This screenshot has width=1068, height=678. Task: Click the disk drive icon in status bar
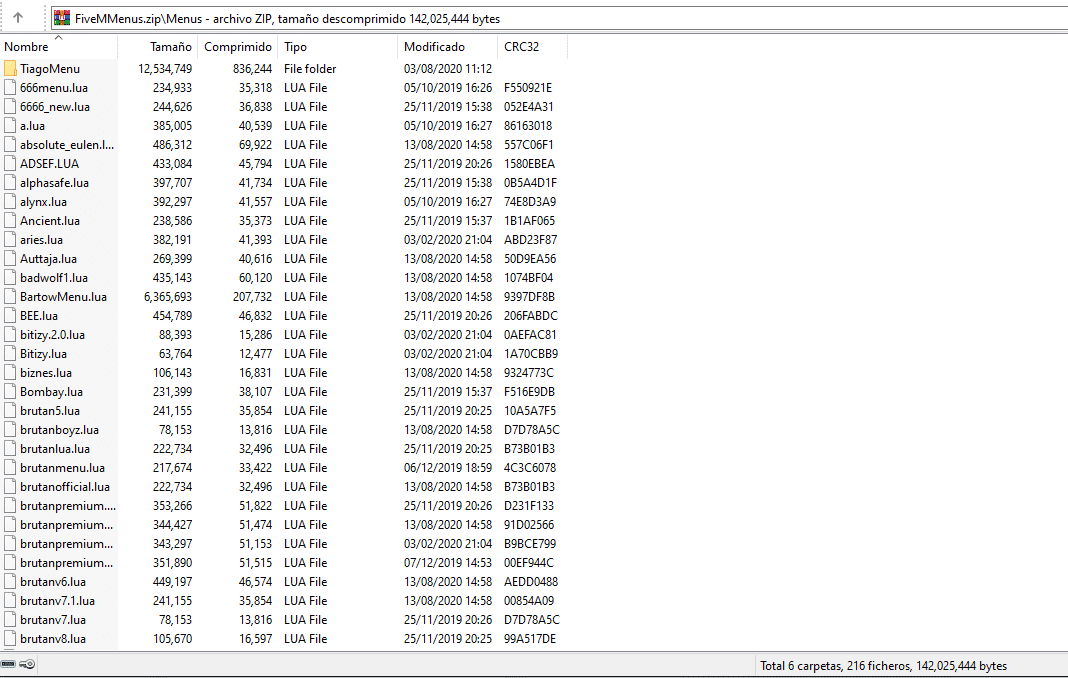pyautogui.click(x=8, y=664)
